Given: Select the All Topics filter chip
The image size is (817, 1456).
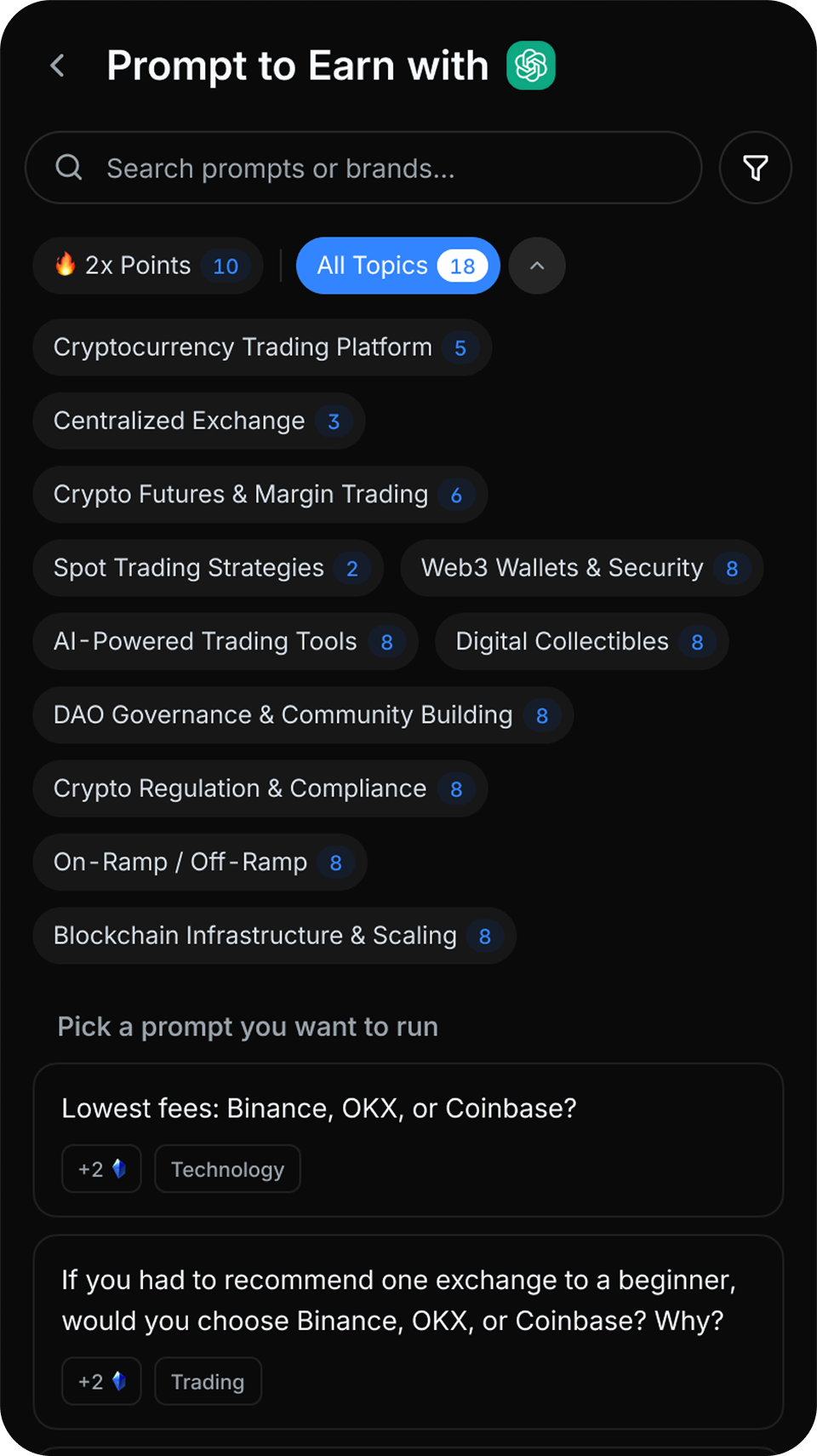Looking at the screenshot, I should tap(397, 266).
